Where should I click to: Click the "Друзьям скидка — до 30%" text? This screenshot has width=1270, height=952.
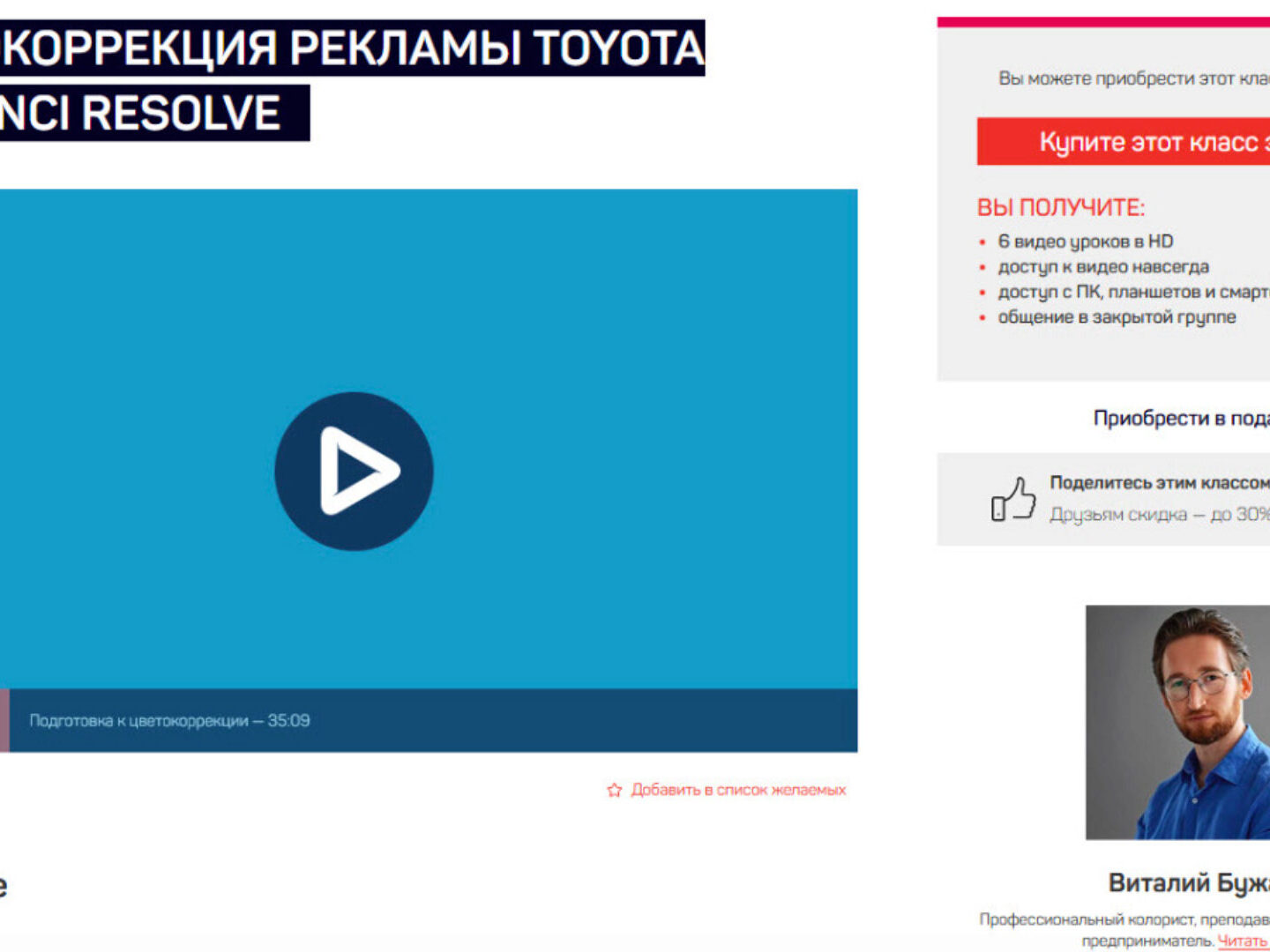(1159, 514)
